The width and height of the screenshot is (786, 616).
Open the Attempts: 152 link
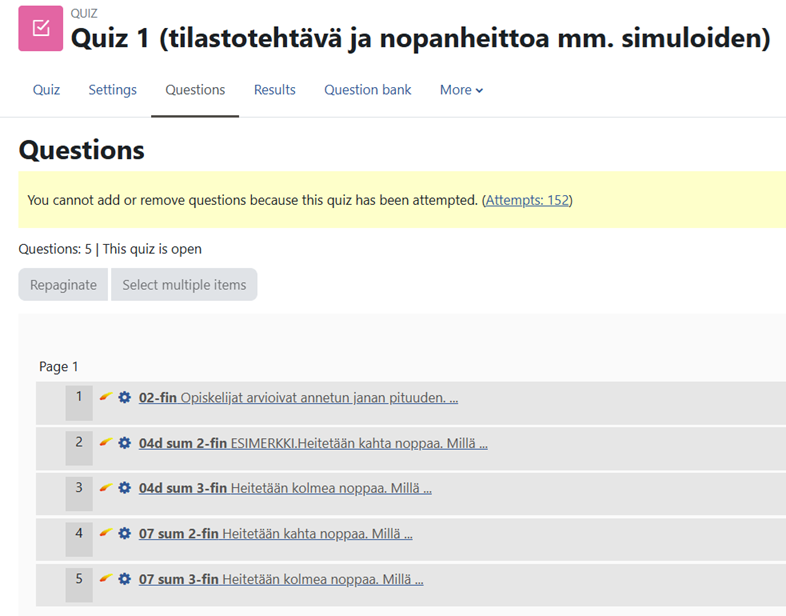pyautogui.click(x=527, y=200)
